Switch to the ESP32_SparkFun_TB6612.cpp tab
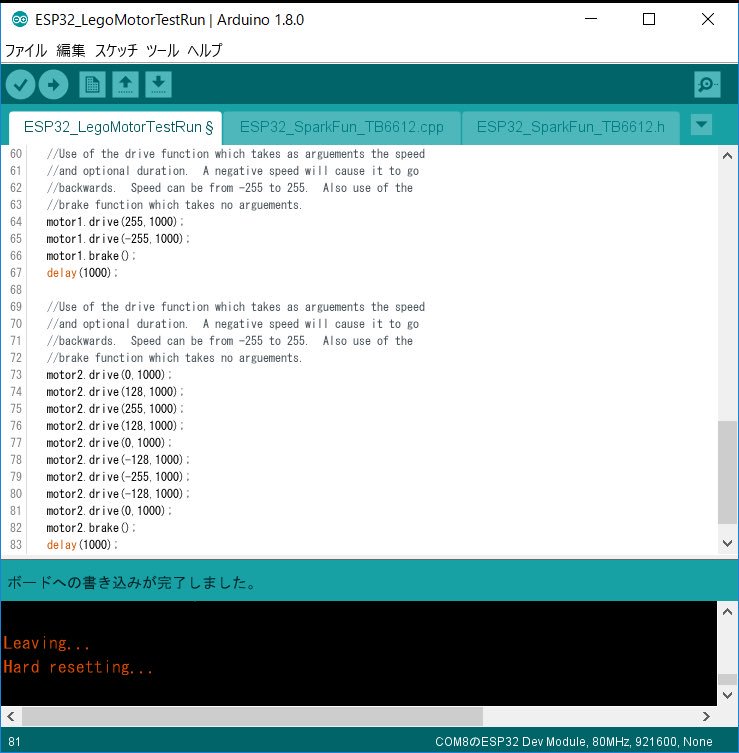 pyautogui.click(x=341, y=128)
